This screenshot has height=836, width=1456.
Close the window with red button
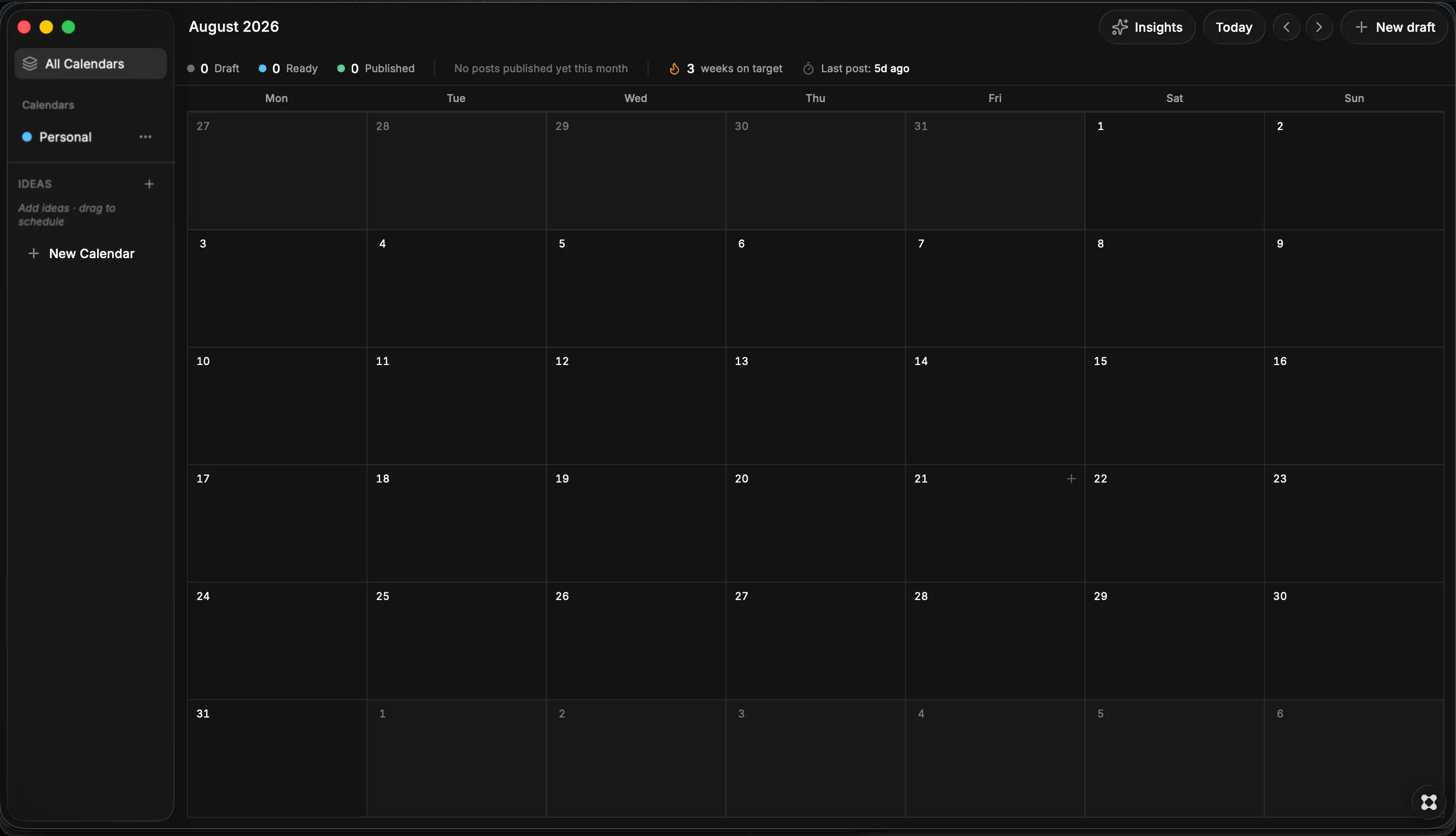coord(24,27)
